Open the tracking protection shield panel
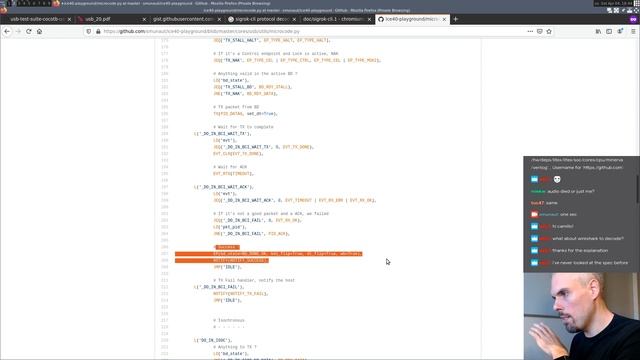 point(89,31)
